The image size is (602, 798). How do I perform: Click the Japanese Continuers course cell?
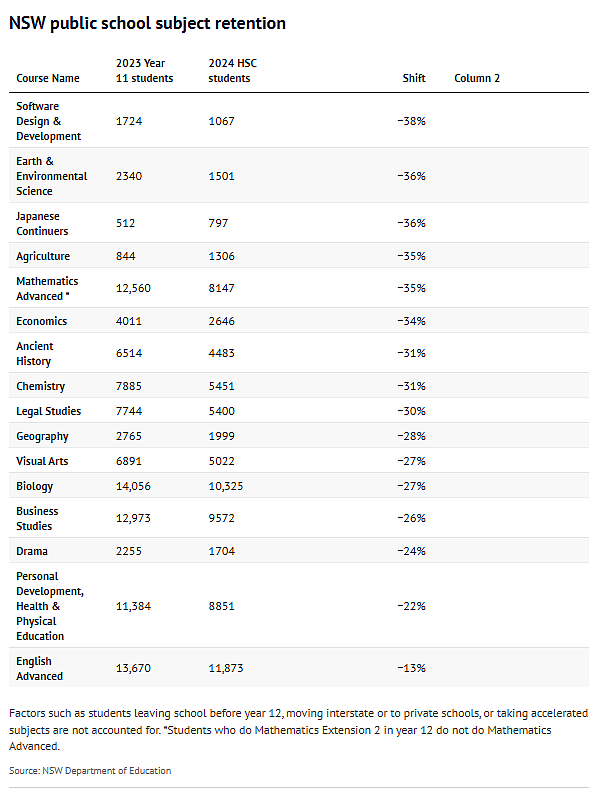42,223
